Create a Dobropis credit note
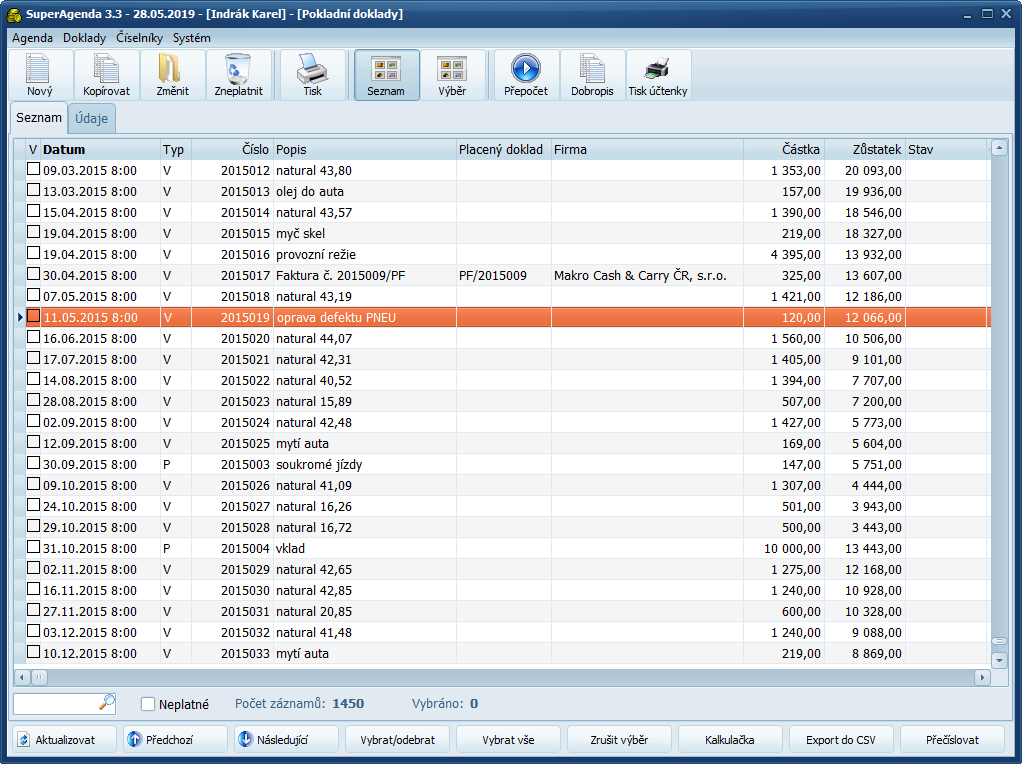Image resolution: width=1022 pixels, height=764 pixels. pos(592,75)
